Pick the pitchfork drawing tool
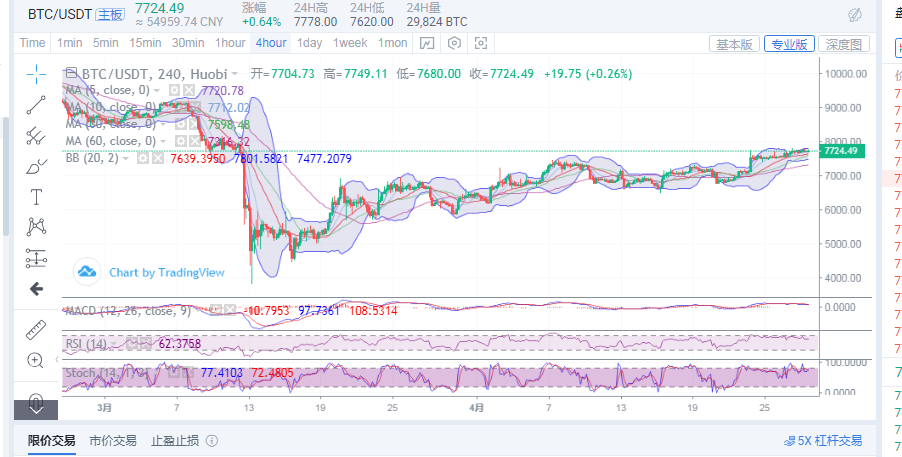Image resolution: width=902 pixels, height=457 pixels. pyautogui.click(x=36, y=135)
